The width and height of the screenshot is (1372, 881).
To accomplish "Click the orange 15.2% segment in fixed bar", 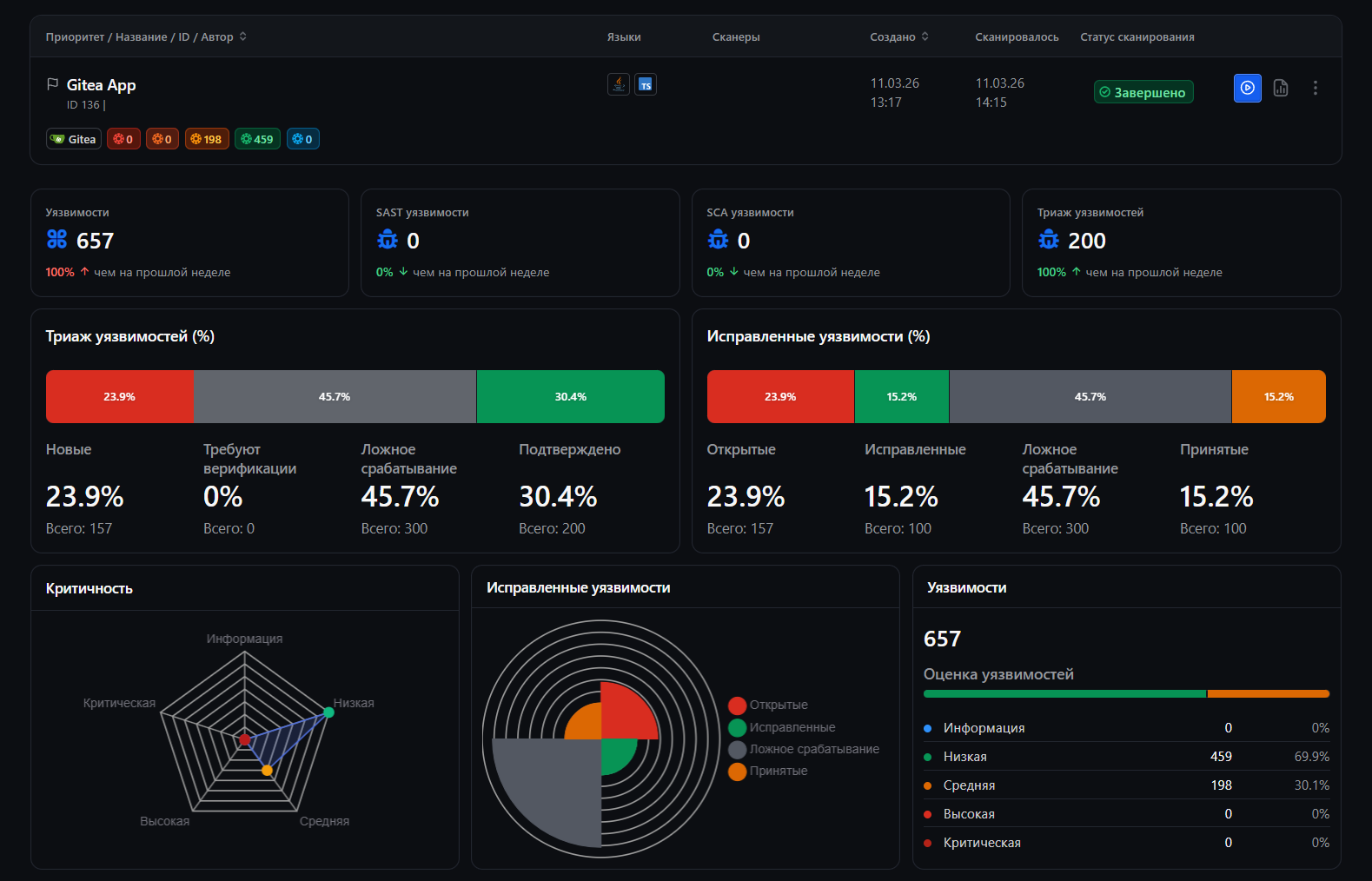I will (1279, 397).
